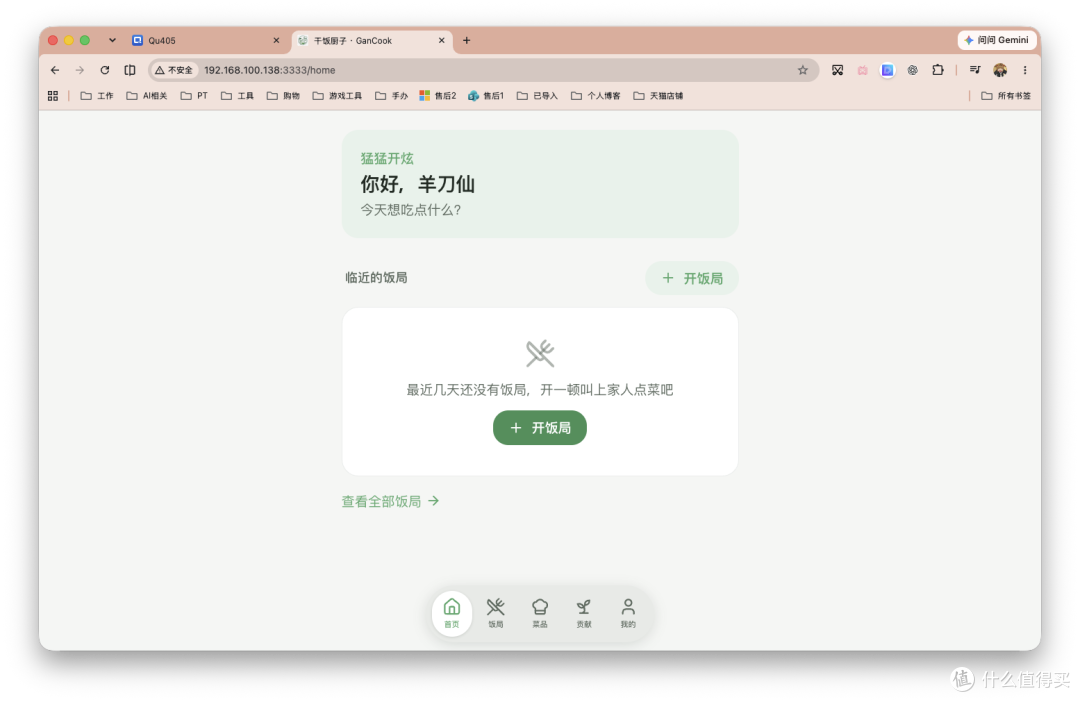1080x702 pixels.
Task: Click the green 开饭局 button in the empty card
Action: pos(540,428)
